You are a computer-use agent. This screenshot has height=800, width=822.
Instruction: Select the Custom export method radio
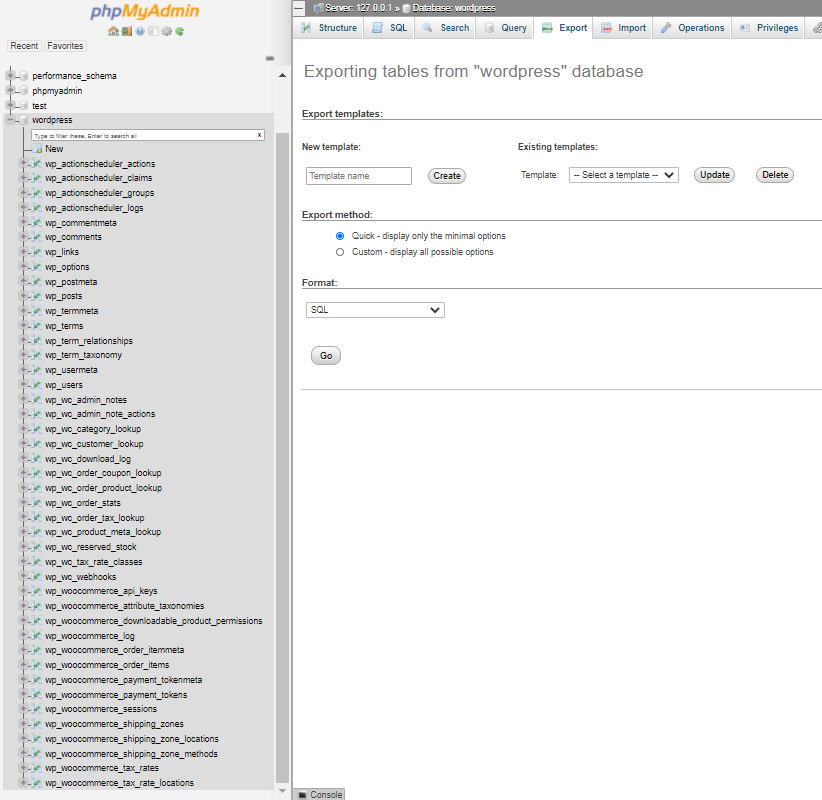coord(340,252)
